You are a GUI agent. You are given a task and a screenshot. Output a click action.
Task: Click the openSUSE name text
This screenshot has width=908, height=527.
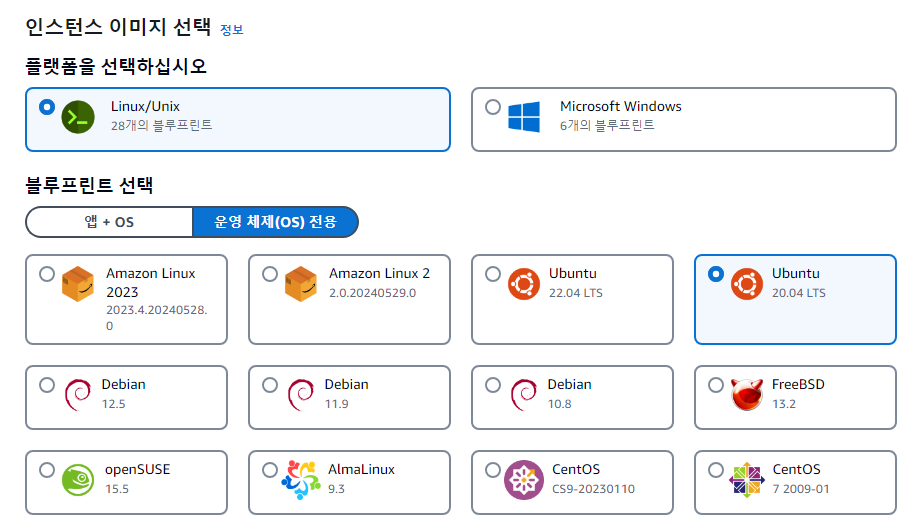pyautogui.click(x=137, y=470)
